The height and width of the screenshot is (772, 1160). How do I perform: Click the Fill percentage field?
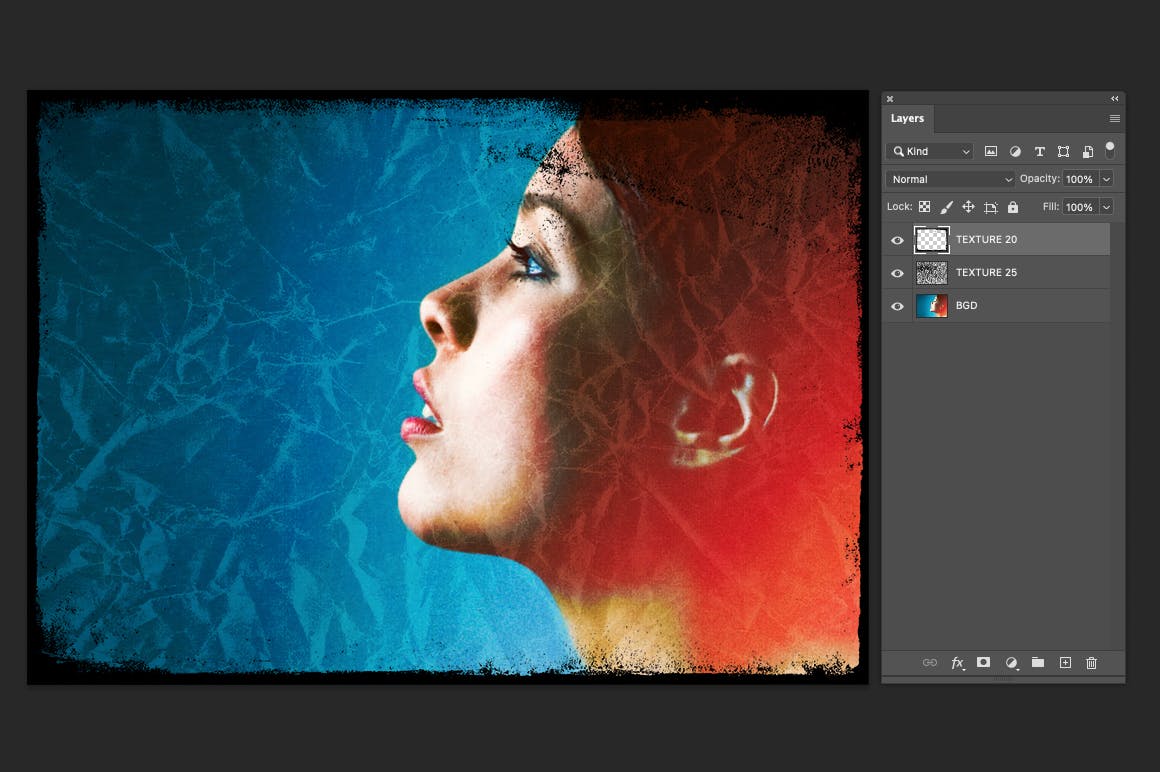1078,207
